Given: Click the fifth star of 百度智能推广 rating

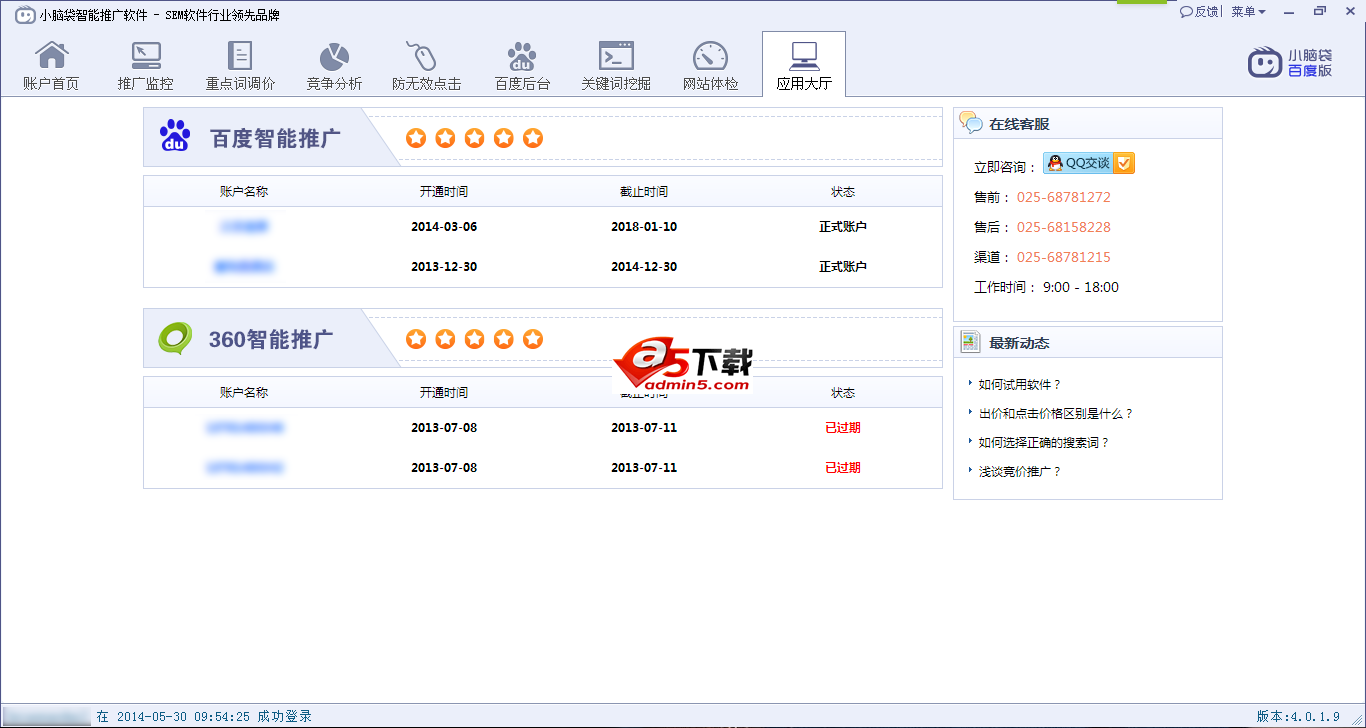Looking at the screenshot, I should [533, 138].
